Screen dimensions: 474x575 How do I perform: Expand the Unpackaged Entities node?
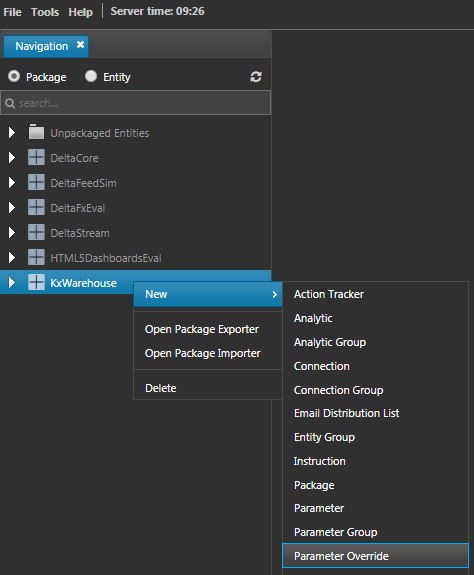(x=12, y=132)
